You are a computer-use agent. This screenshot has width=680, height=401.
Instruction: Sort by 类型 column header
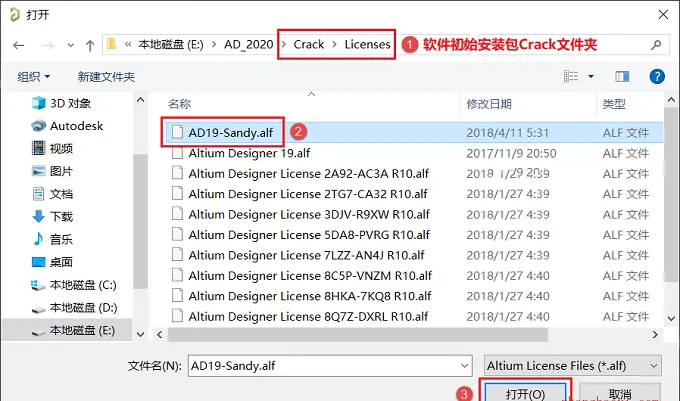614,104
